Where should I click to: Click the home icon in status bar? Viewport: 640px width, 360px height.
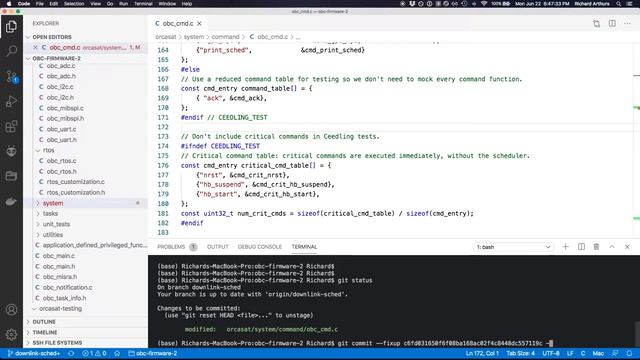click(x=117, y=353)
